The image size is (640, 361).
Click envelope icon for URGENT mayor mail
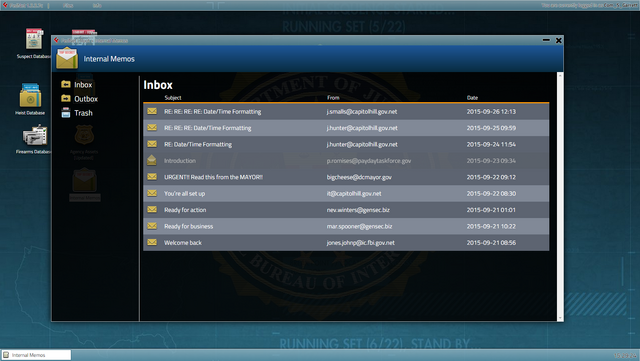(x=152, y=176)
